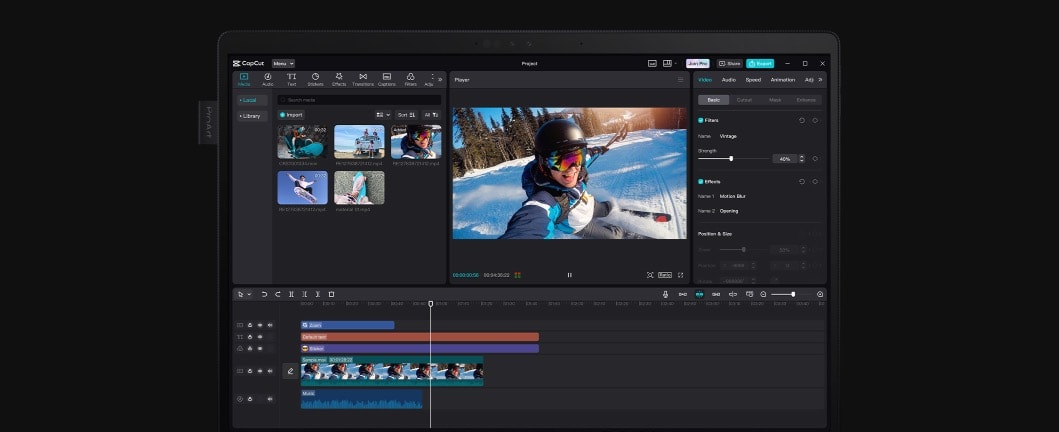Hide the Zoom effect track with its eye icon
Viewport: 1059px width, 432px height.
pos(259,325)
